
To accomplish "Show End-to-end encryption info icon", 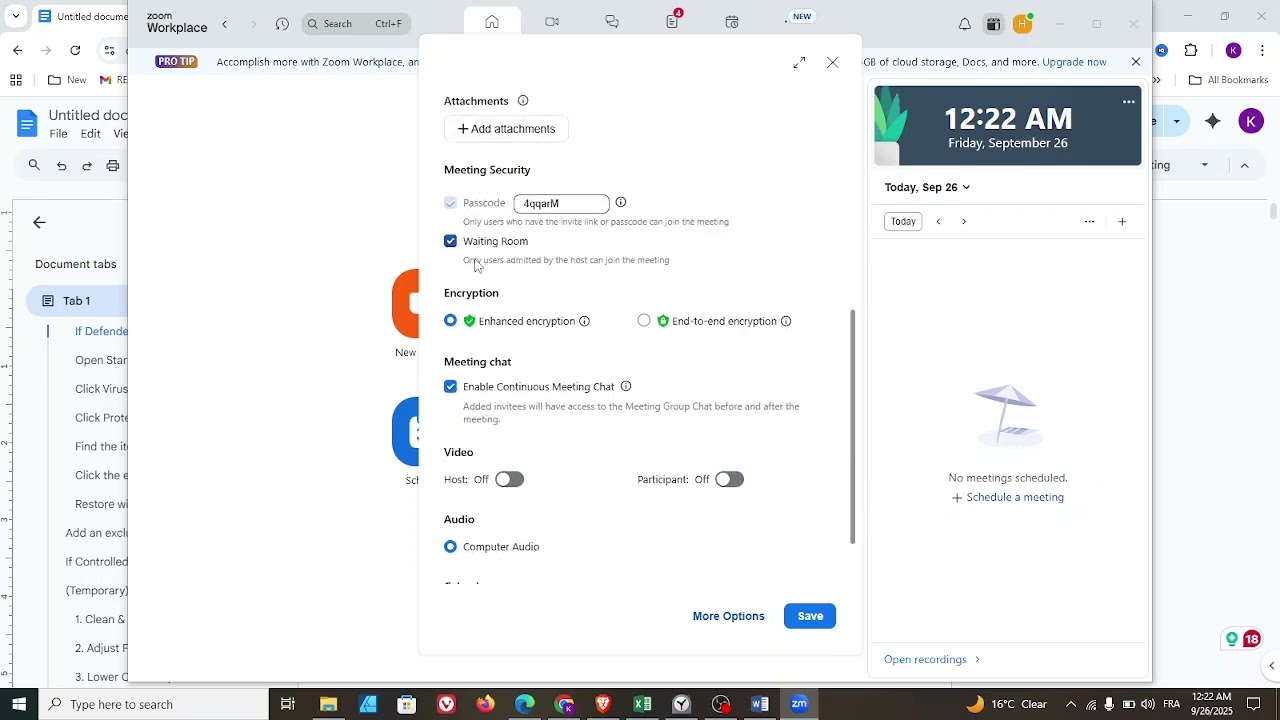I will pyautogui.click(x=786, y=321).
